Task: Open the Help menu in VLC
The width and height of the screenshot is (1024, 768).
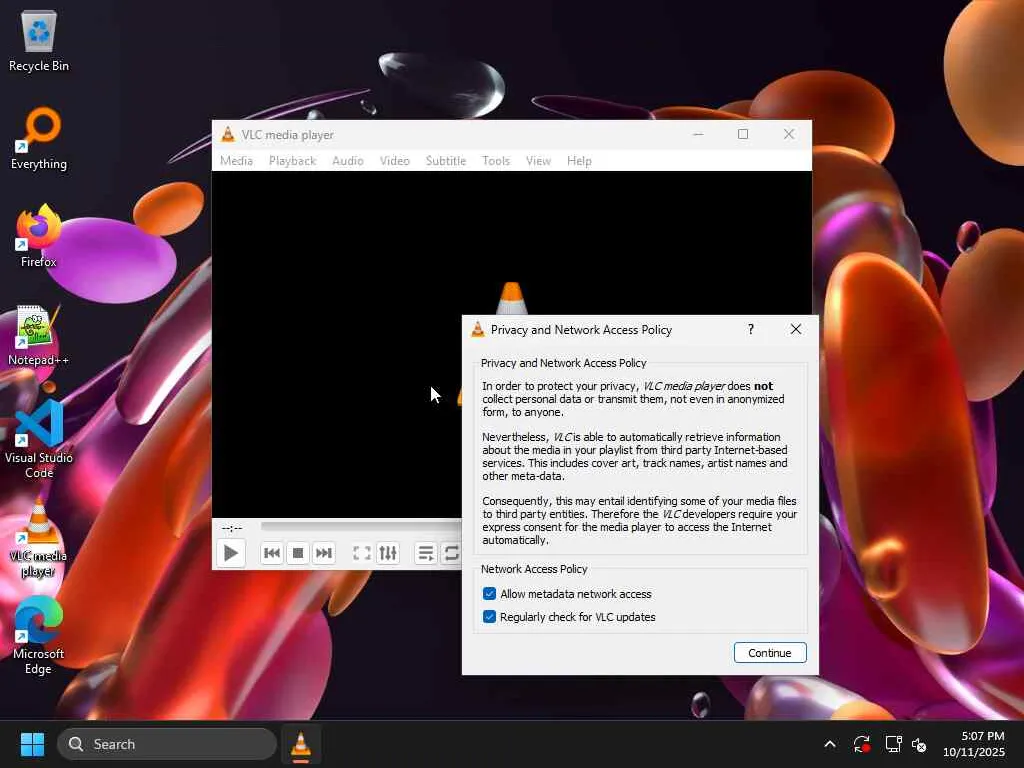Action: pyautogui.click(x=579, y=161)
